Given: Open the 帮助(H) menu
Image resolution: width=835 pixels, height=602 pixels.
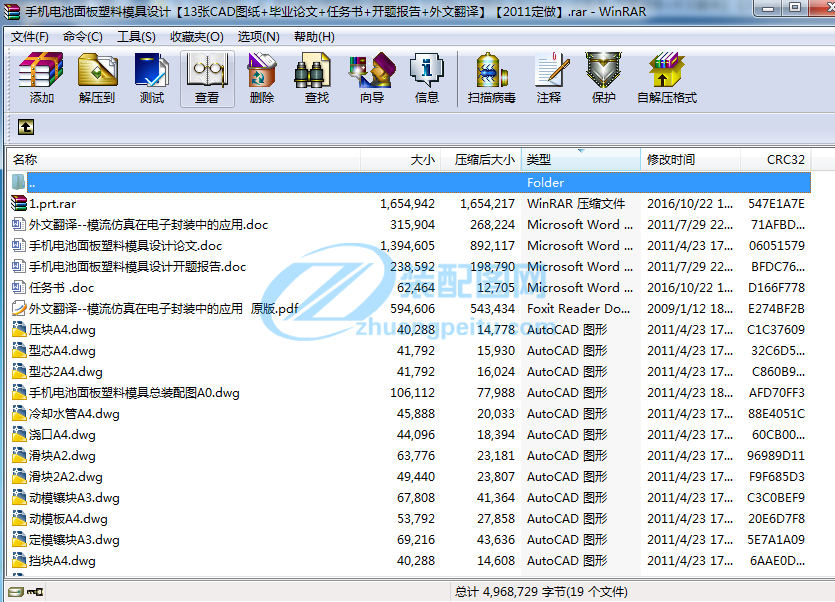Looking at the screenshot, I should click(314, 37).
